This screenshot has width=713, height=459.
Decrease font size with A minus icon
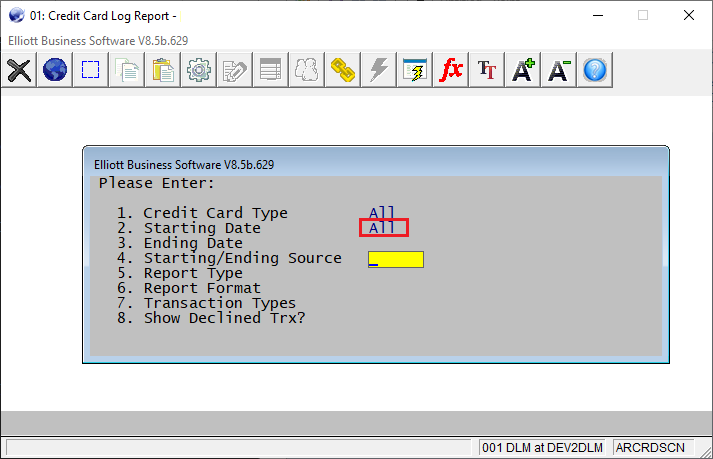point(558,70)
